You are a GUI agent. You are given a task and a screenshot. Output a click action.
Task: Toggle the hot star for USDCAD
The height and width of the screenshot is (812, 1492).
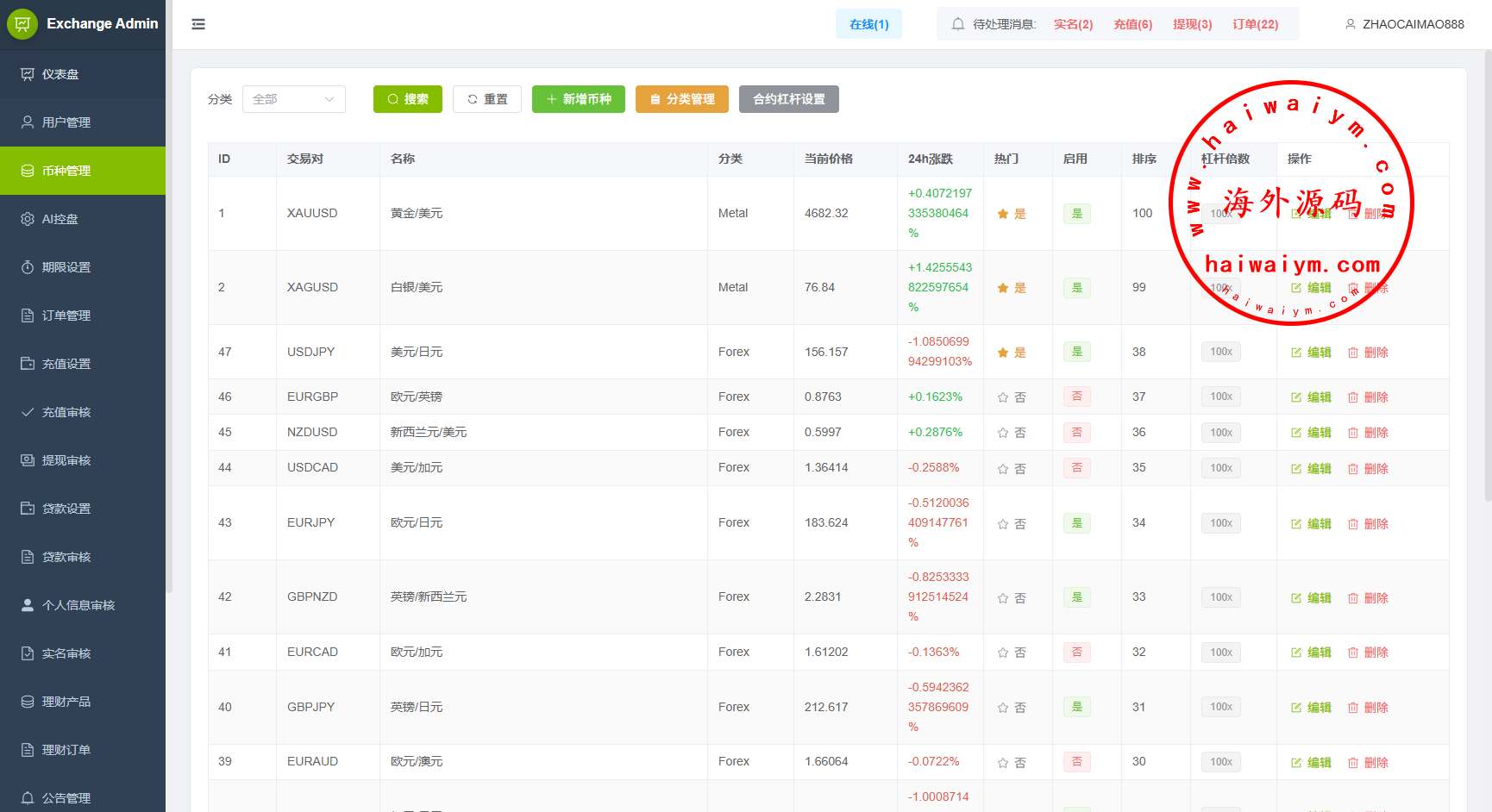(1003, 469)
